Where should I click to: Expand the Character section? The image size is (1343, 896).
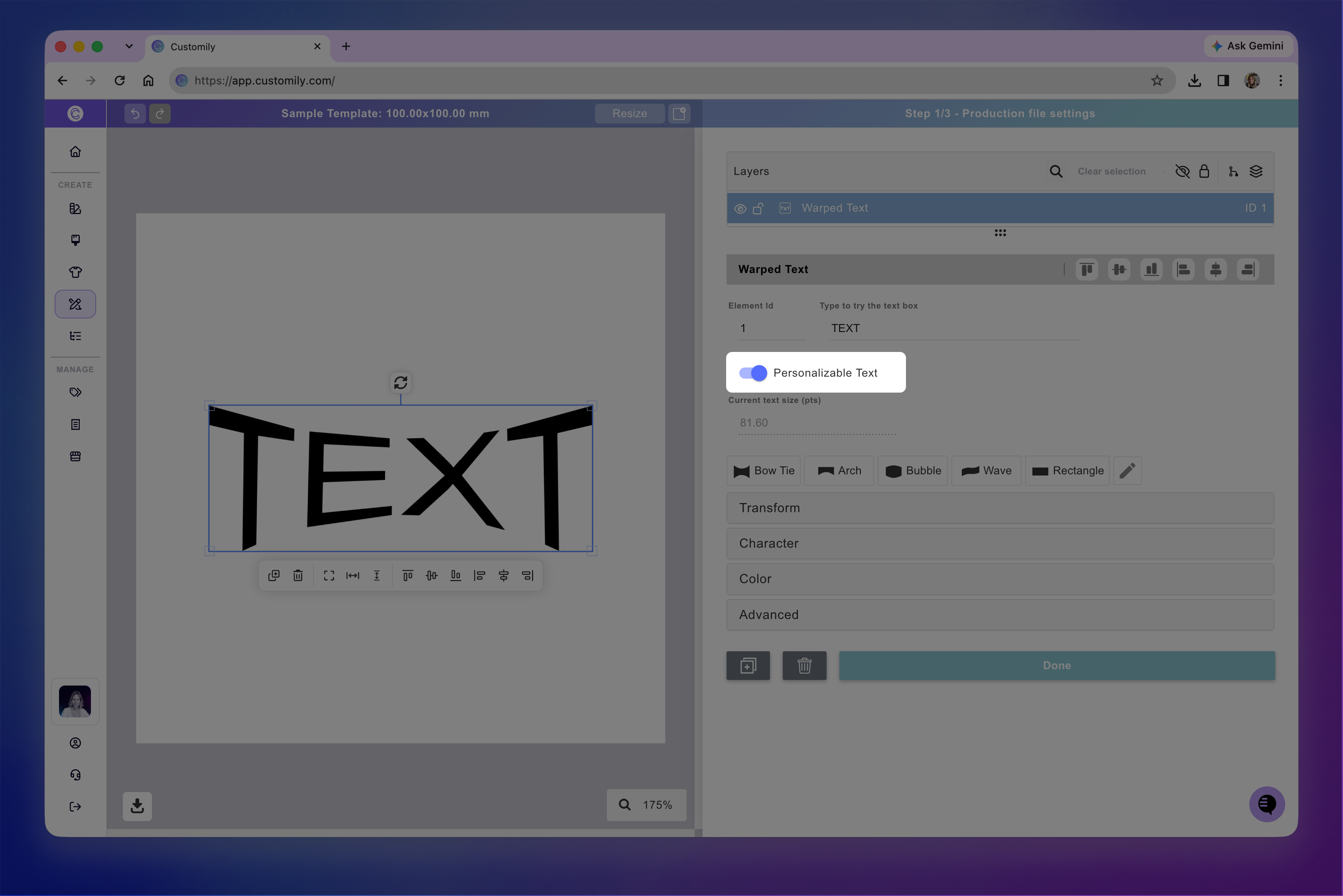pos(1000,543)
